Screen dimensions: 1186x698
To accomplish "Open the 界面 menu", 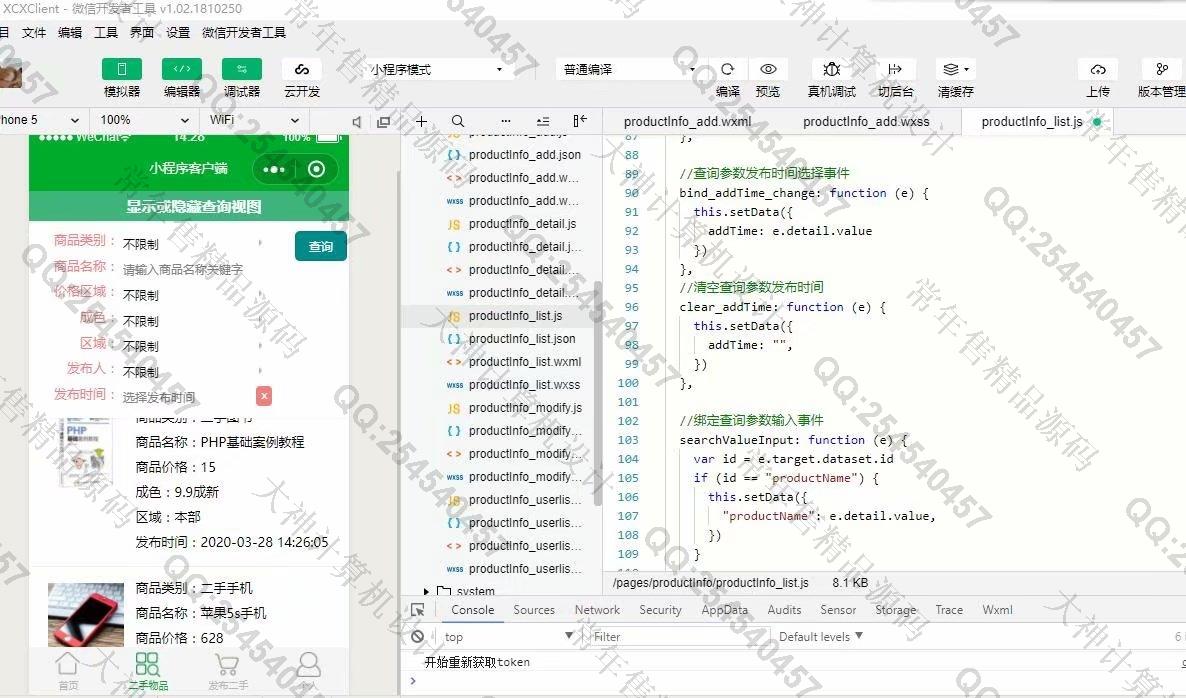I will pyautogui.click(x=141, y=33).
